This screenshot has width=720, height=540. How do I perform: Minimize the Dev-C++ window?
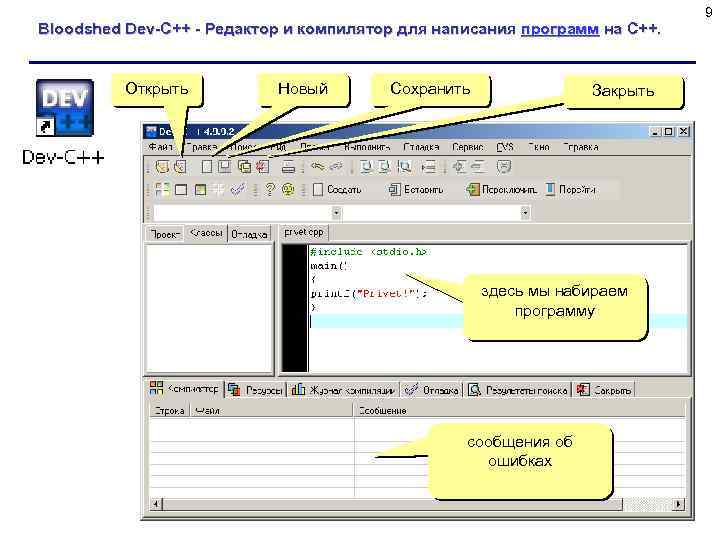click(x=655, y=132)
